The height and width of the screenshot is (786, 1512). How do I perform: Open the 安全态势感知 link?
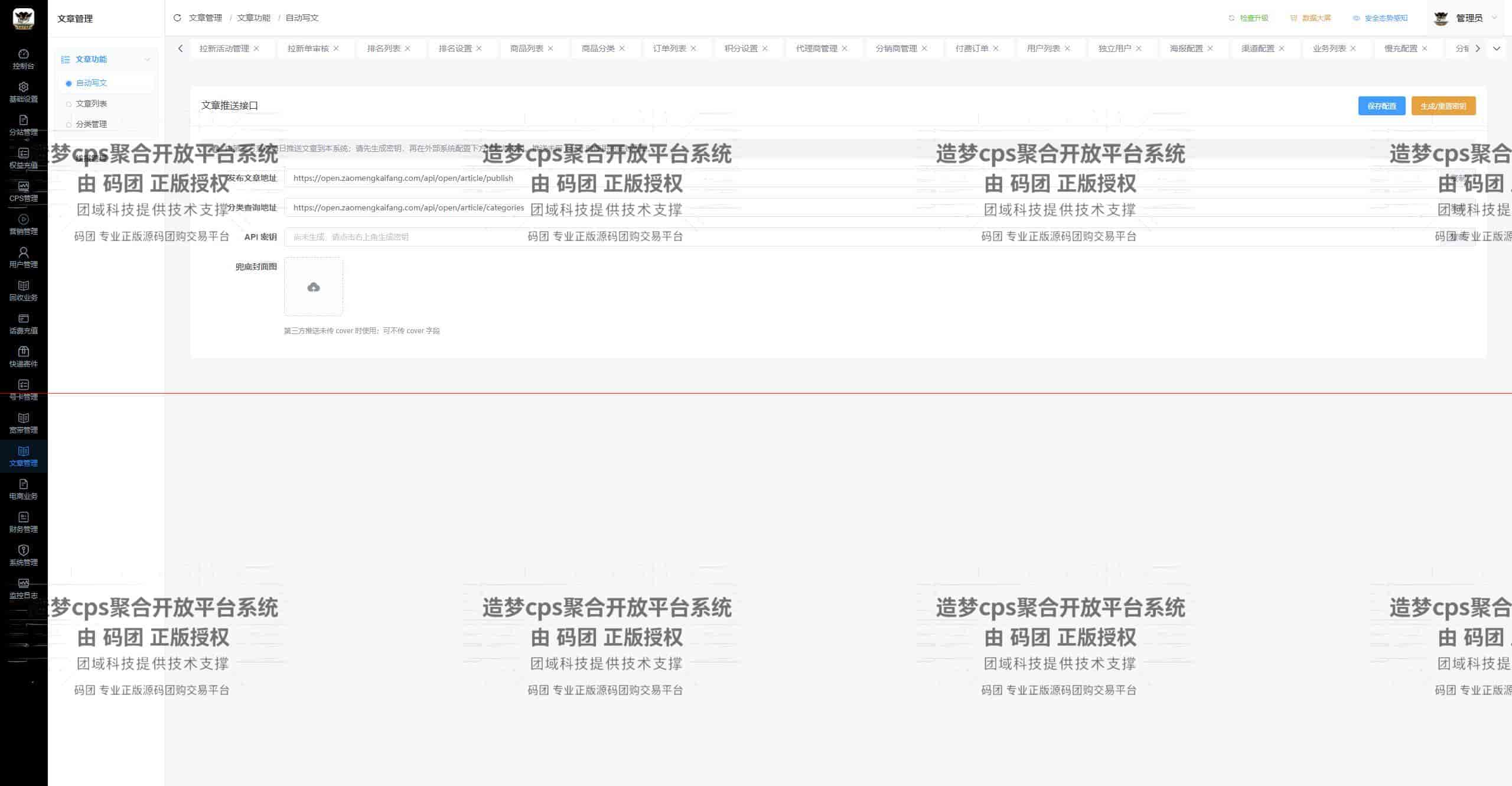1381,18
